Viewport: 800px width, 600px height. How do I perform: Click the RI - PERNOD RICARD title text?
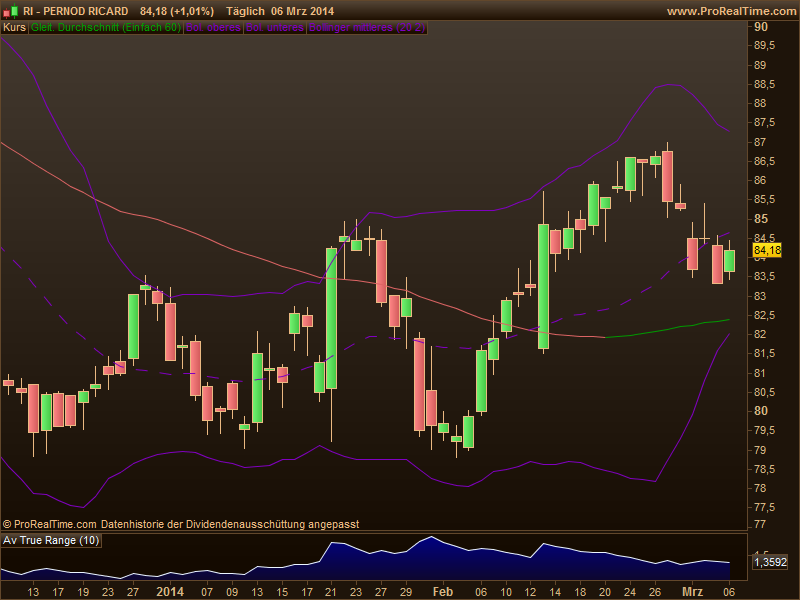(76, 11)
